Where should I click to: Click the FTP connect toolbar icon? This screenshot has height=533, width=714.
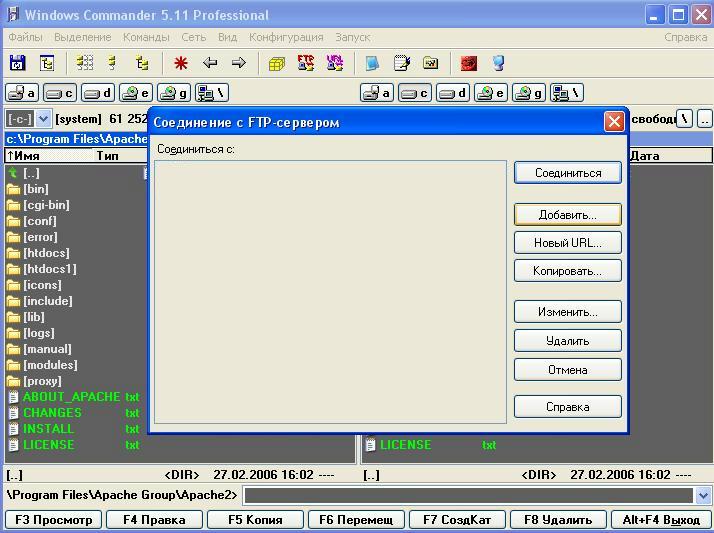306,63
